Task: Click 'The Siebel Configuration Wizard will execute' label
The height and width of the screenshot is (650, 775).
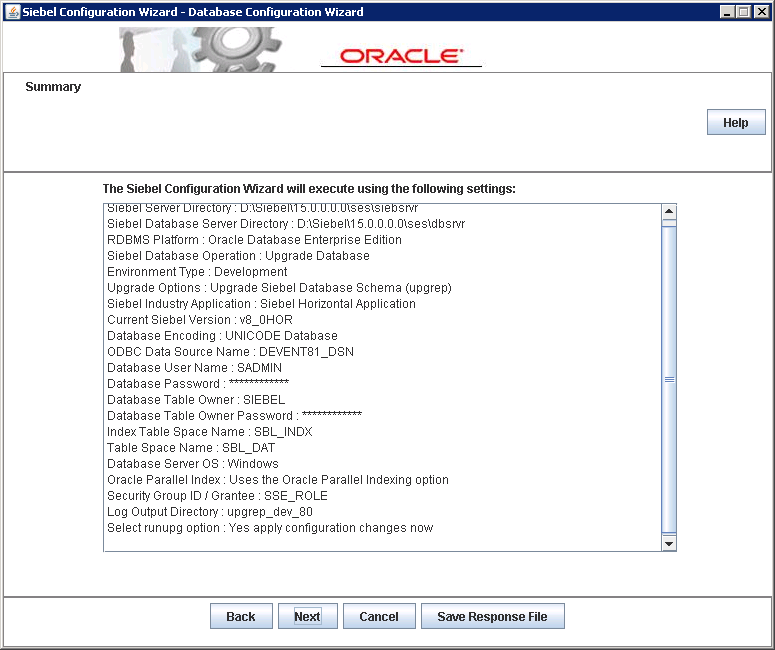Action: coord(309,189)
